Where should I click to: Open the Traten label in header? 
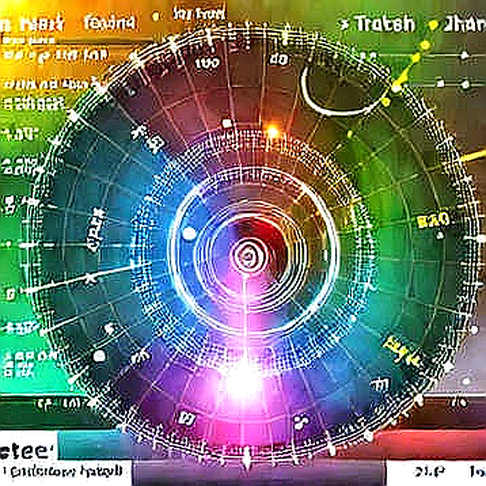coord(385,24)
